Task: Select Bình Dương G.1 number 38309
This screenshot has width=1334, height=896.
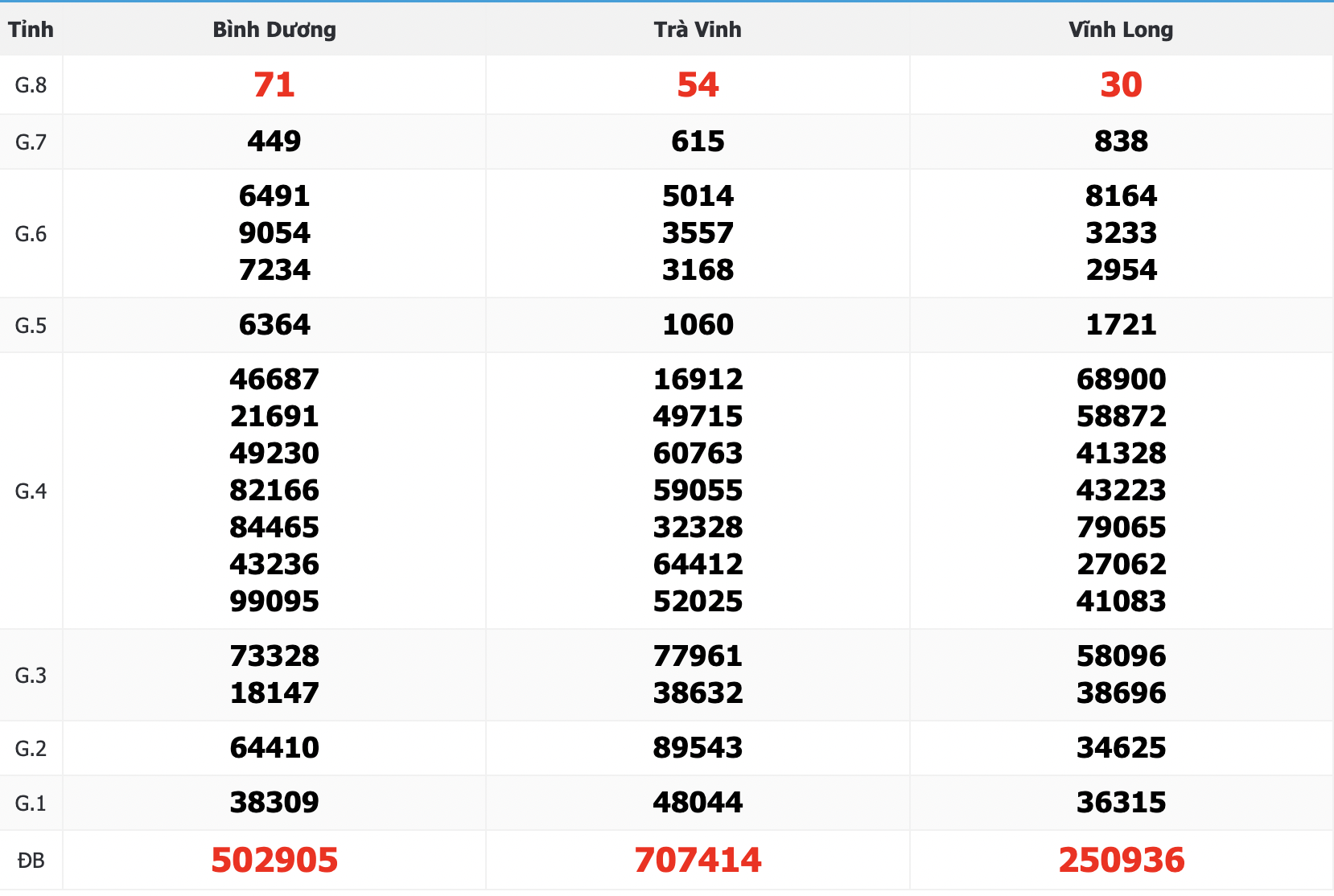Action: click(274, 803)
